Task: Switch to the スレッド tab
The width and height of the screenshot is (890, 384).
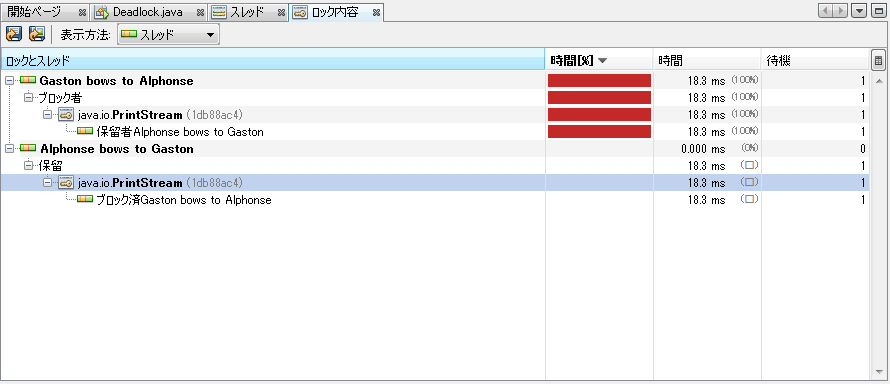Action: pos(247,12)
